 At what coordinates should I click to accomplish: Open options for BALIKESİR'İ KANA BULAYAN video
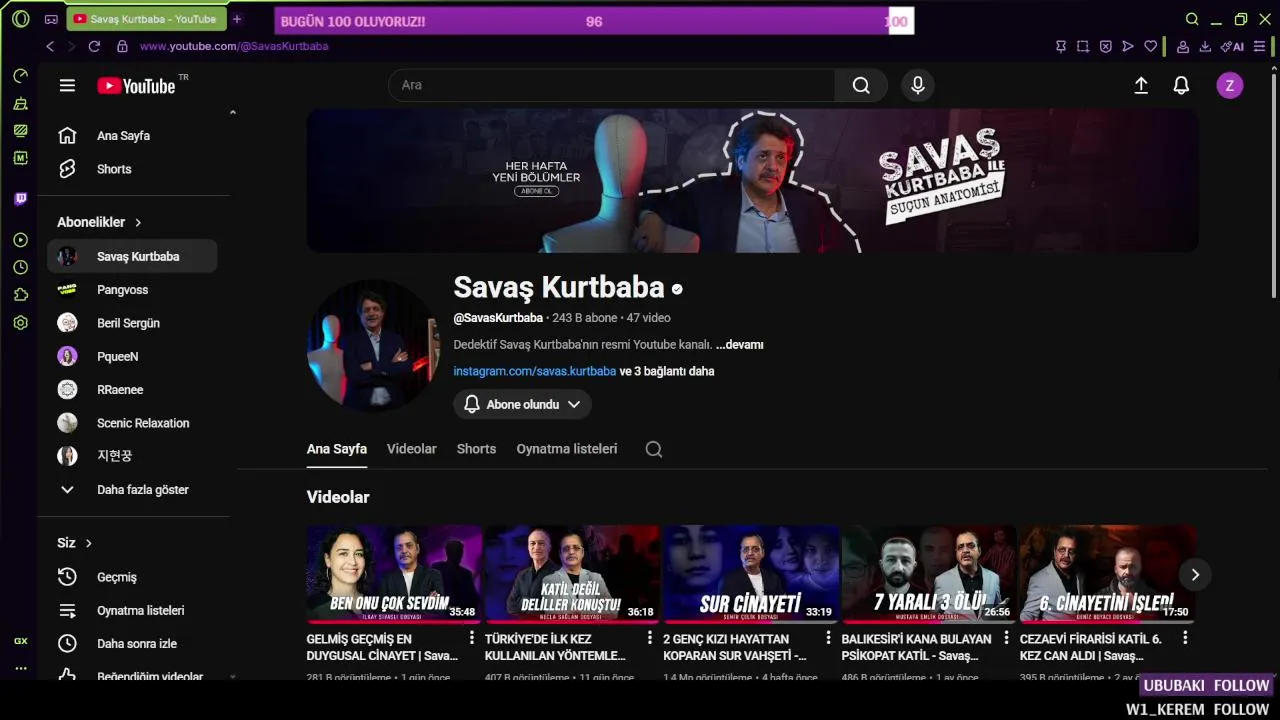pyautogui.click(x=1007, y=638)
